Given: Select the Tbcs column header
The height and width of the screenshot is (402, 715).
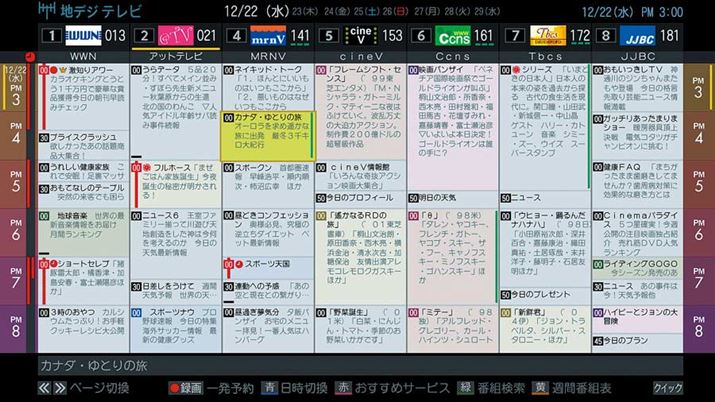Looking at the screenshot, I should coord(545,57).
